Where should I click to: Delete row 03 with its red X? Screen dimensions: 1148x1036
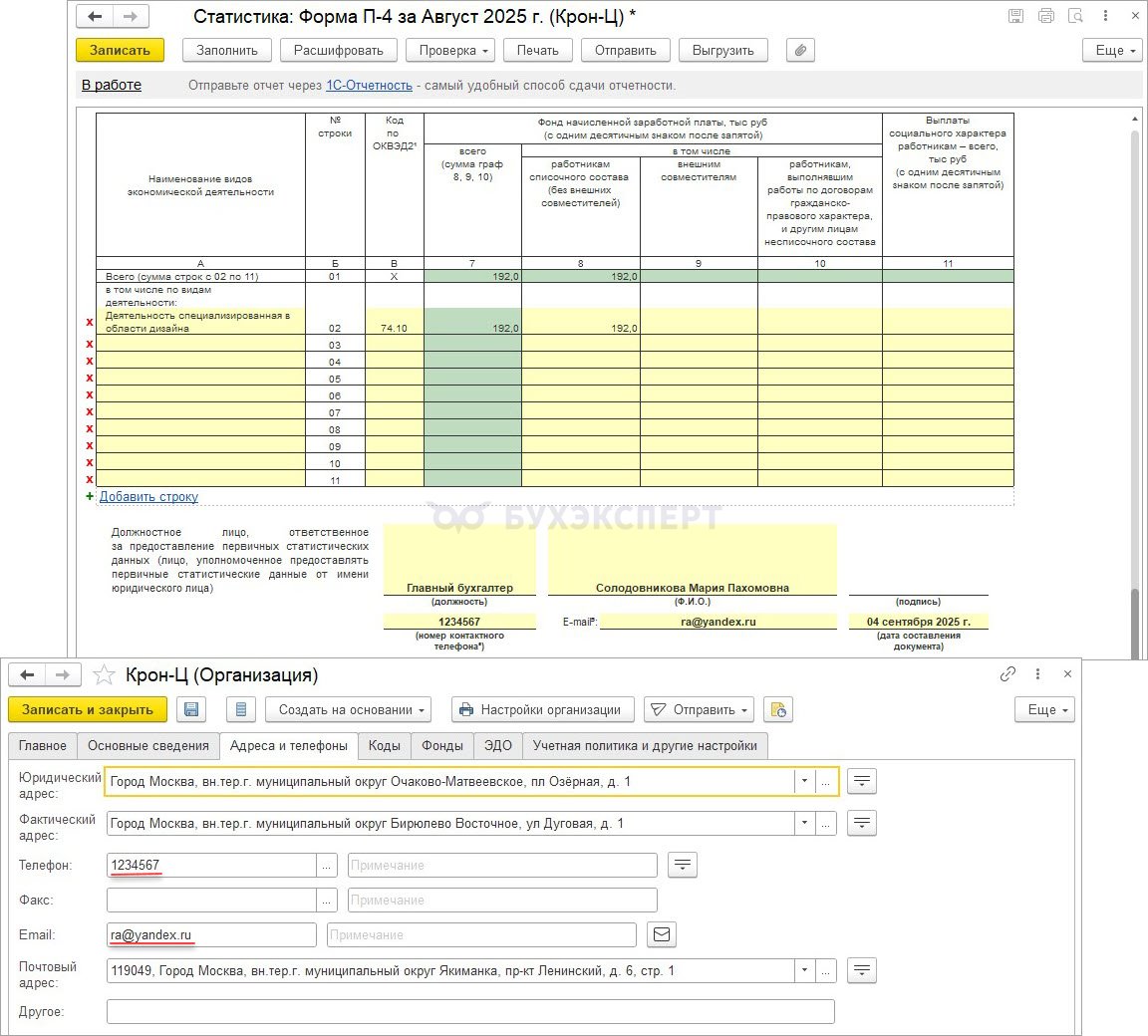90,345
